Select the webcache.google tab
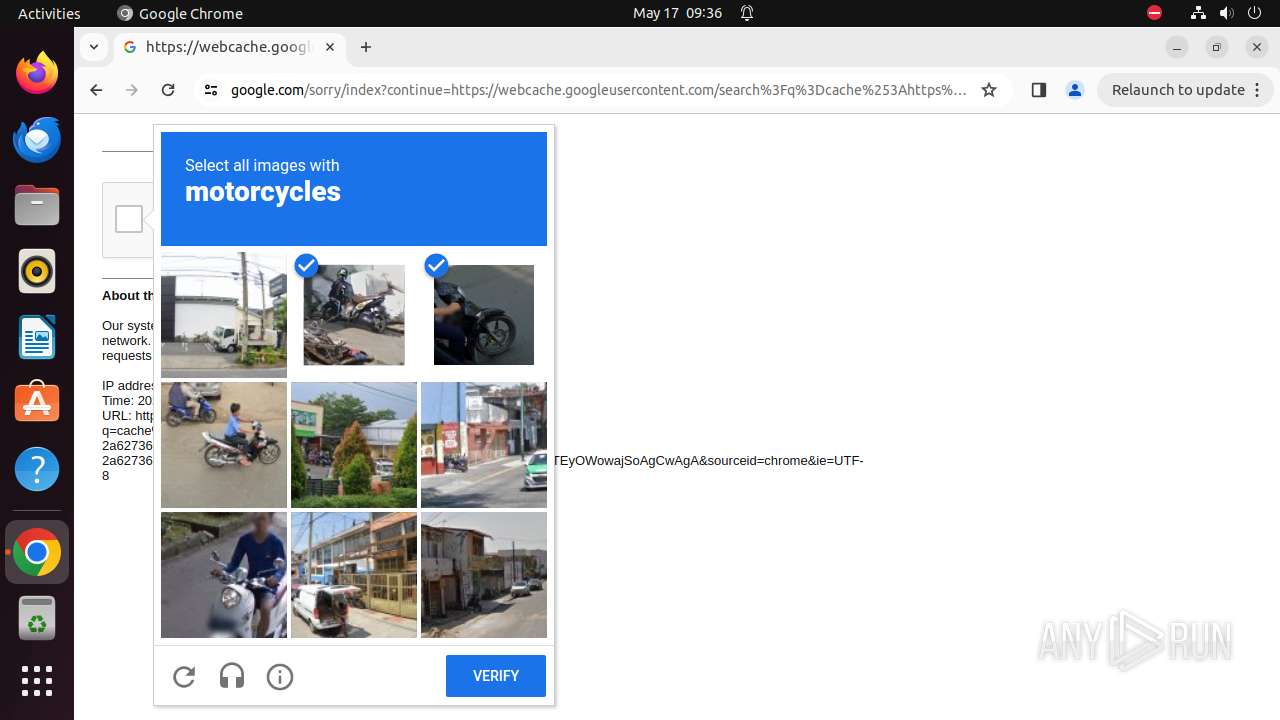The image size is (1280, 720). (x=229, y=47)
